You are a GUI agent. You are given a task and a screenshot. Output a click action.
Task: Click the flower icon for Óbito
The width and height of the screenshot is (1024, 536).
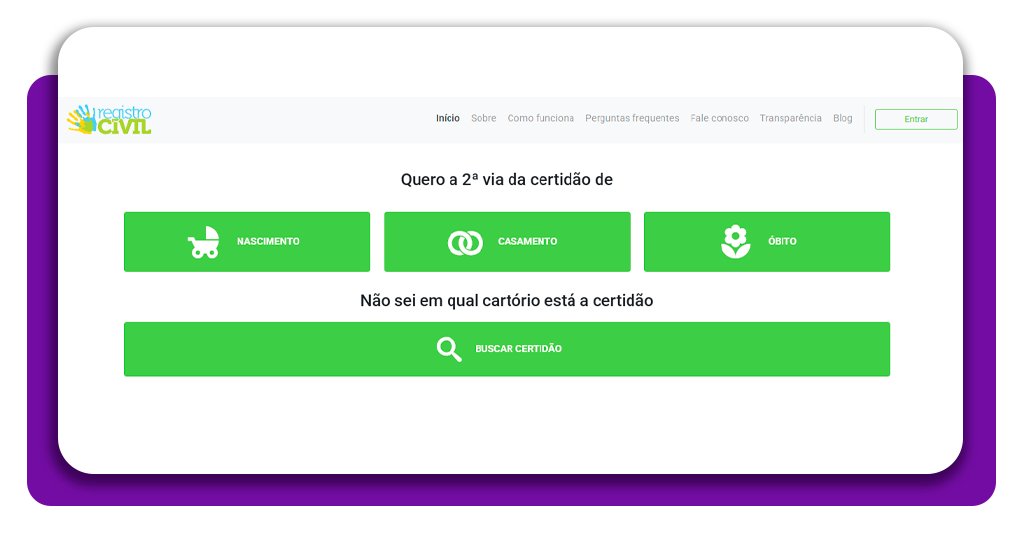point(735,242)
